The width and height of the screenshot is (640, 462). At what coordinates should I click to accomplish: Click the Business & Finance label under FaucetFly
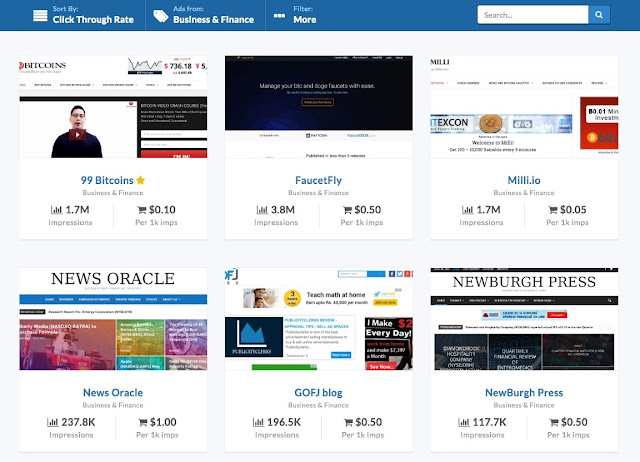(x=318, y=193)
